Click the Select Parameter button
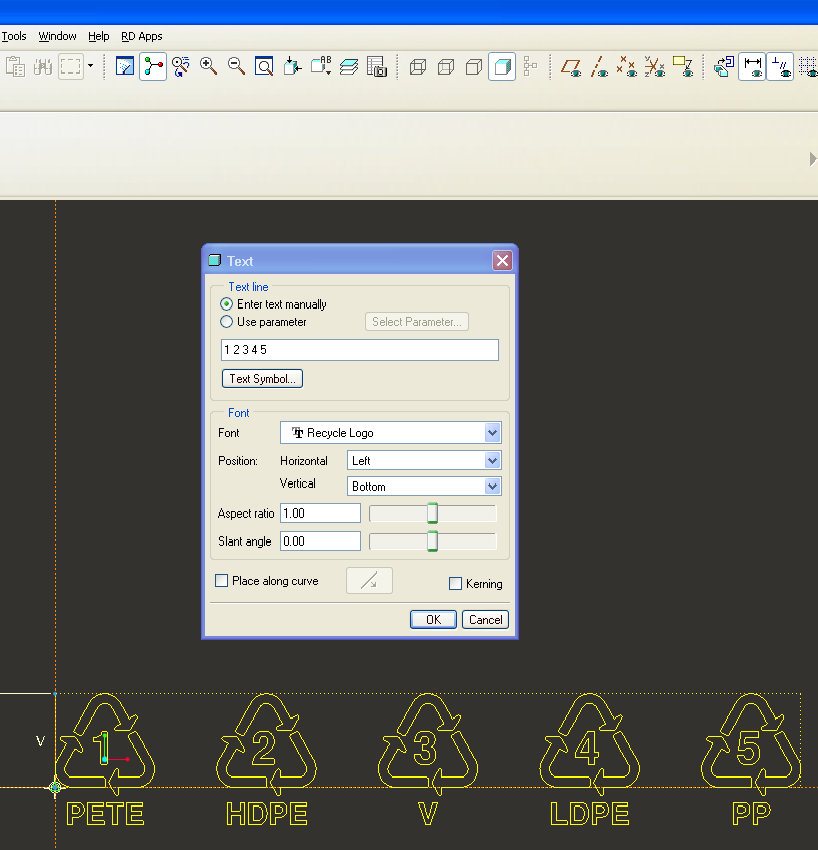The height and width of the screenshot is (850, 818). click(x=416, y=321)
